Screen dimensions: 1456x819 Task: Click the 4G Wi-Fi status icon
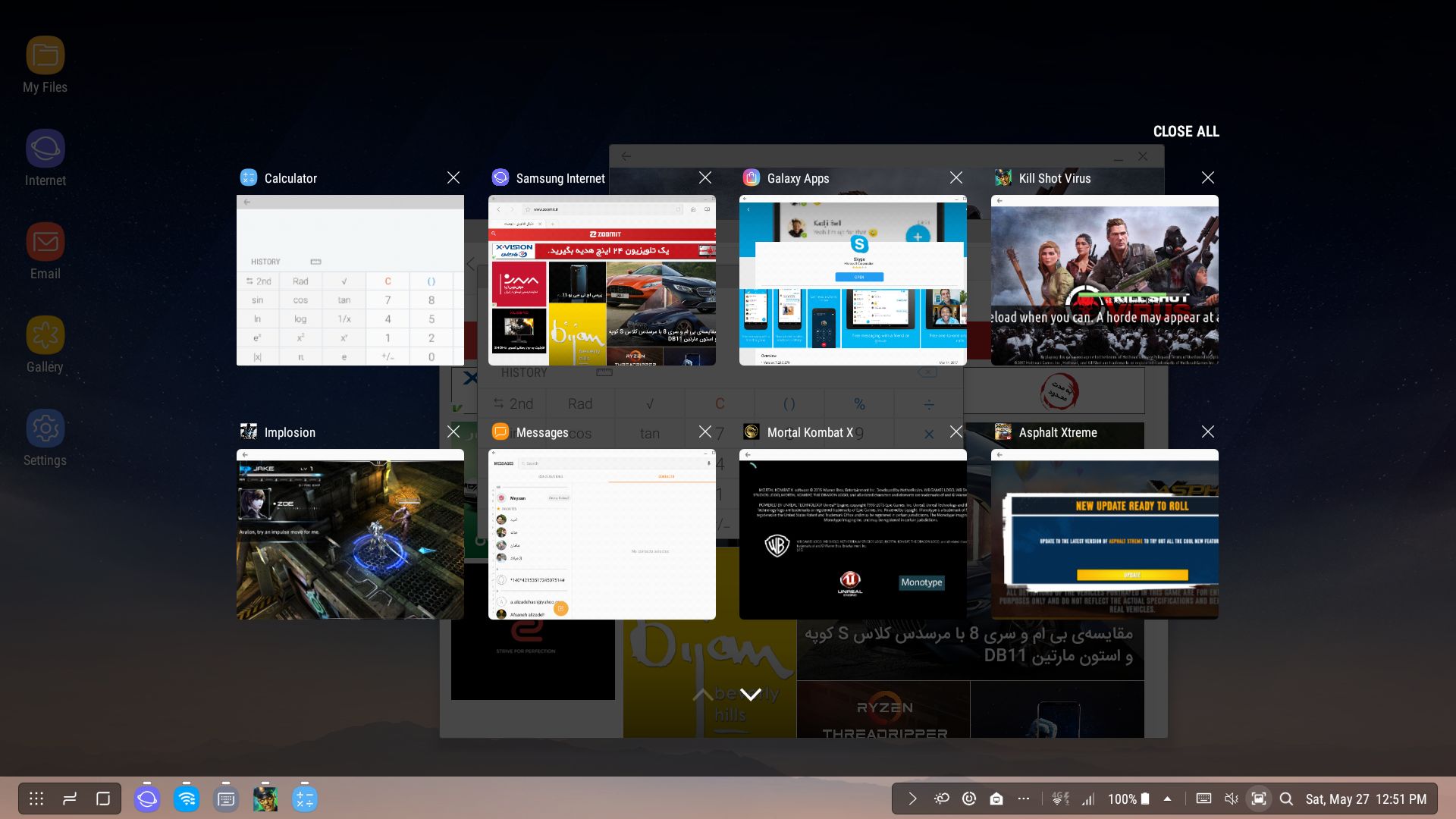[1060, 799]
